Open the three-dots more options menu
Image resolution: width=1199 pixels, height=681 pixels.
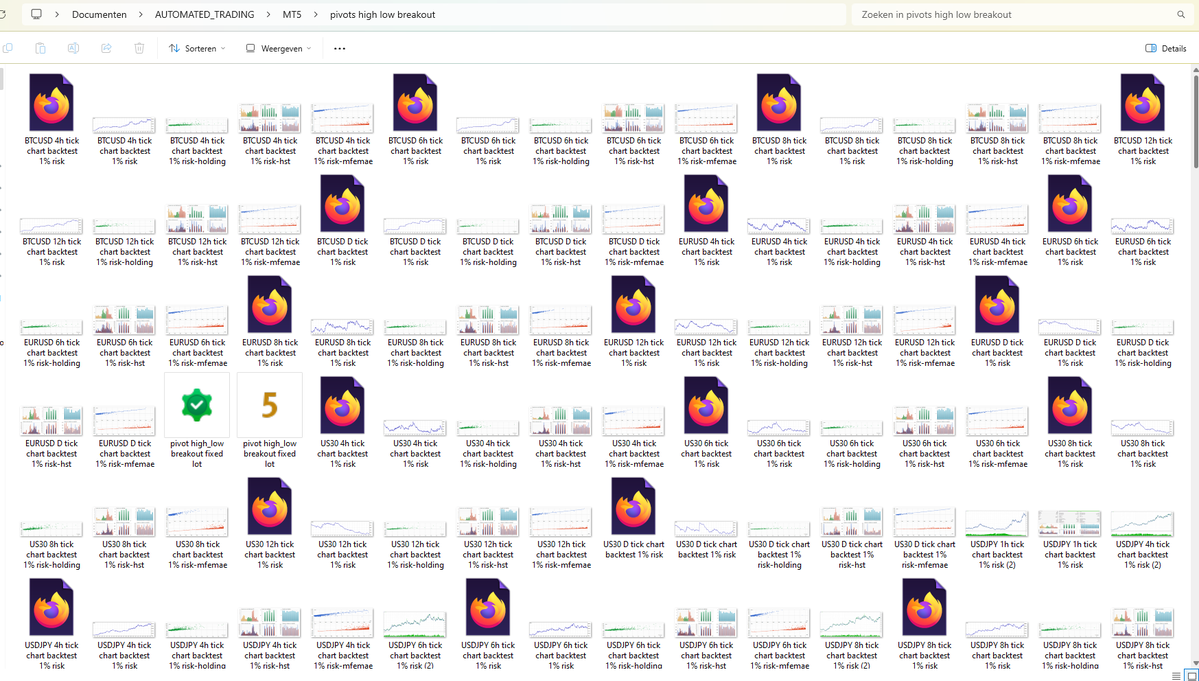point(340,48)
